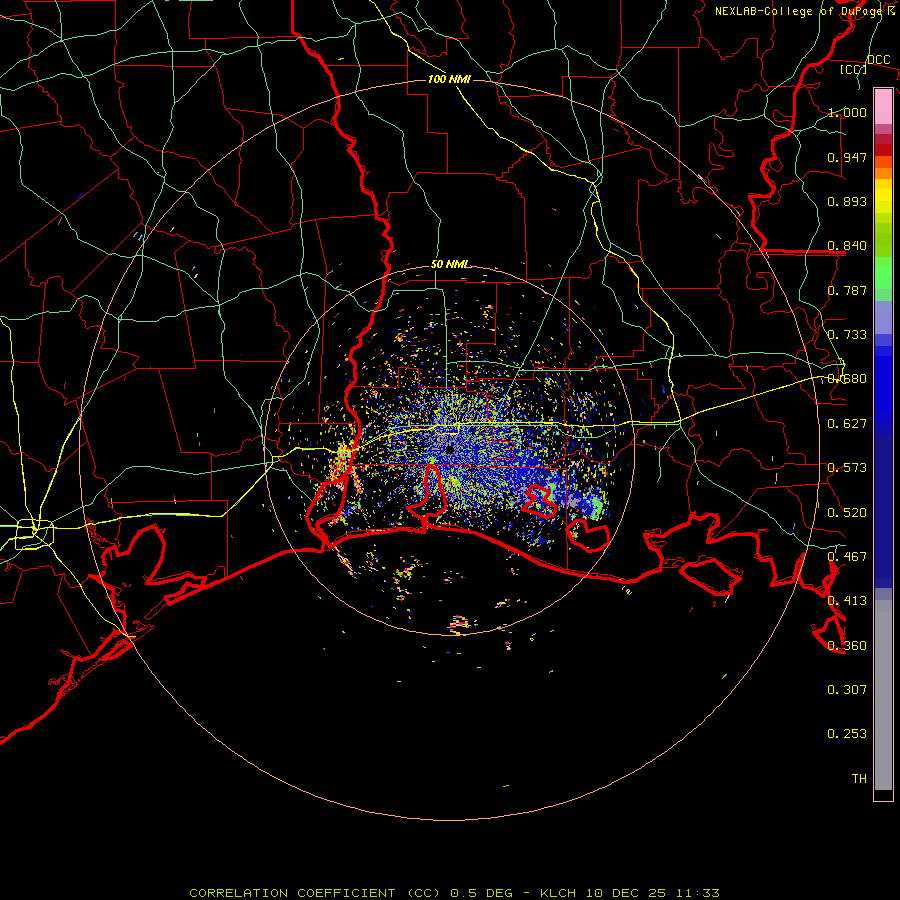
Task: Click the 0.360 color scale value
Action: pos(847,646)
